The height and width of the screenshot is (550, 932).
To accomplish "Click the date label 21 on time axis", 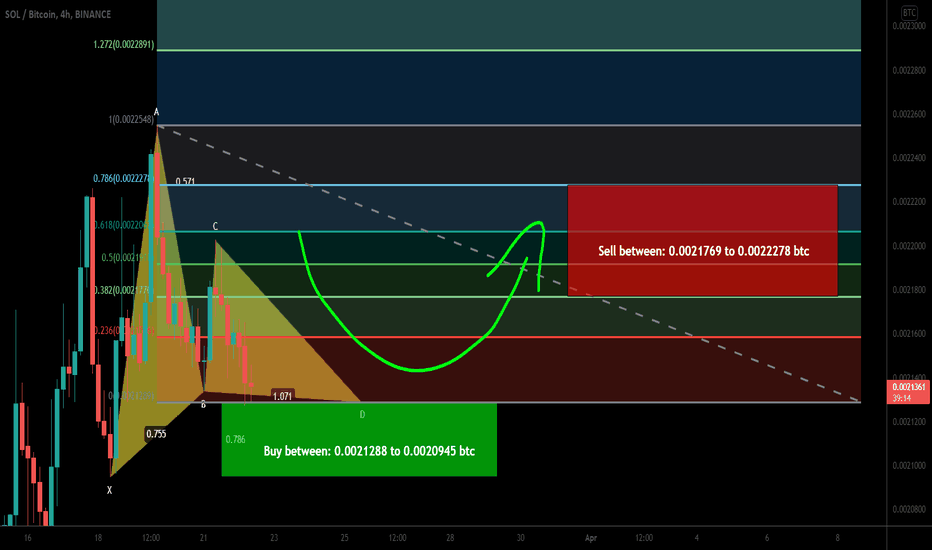I will 203,538.
